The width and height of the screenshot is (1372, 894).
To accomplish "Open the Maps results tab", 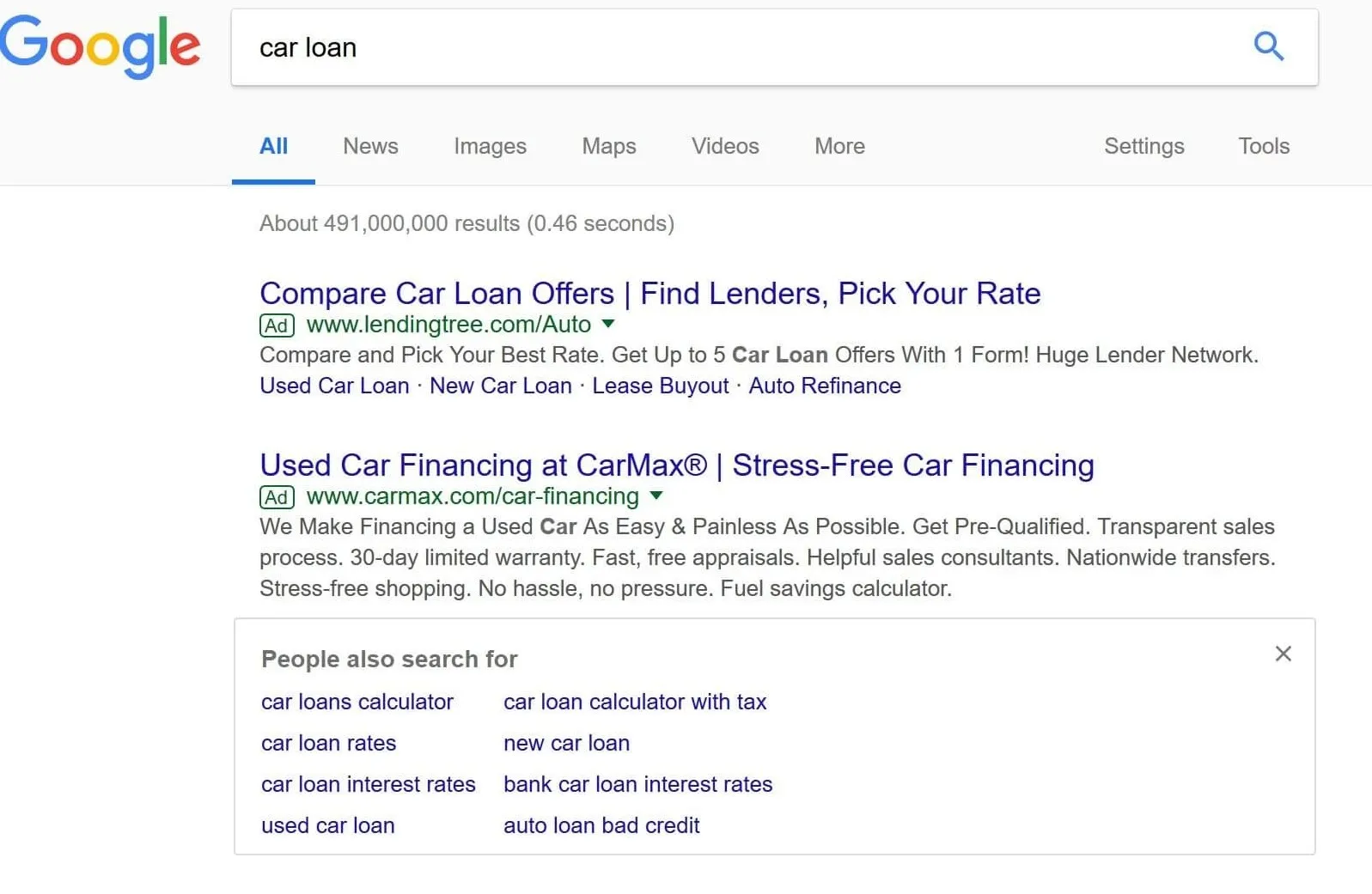I will point(608,146).
